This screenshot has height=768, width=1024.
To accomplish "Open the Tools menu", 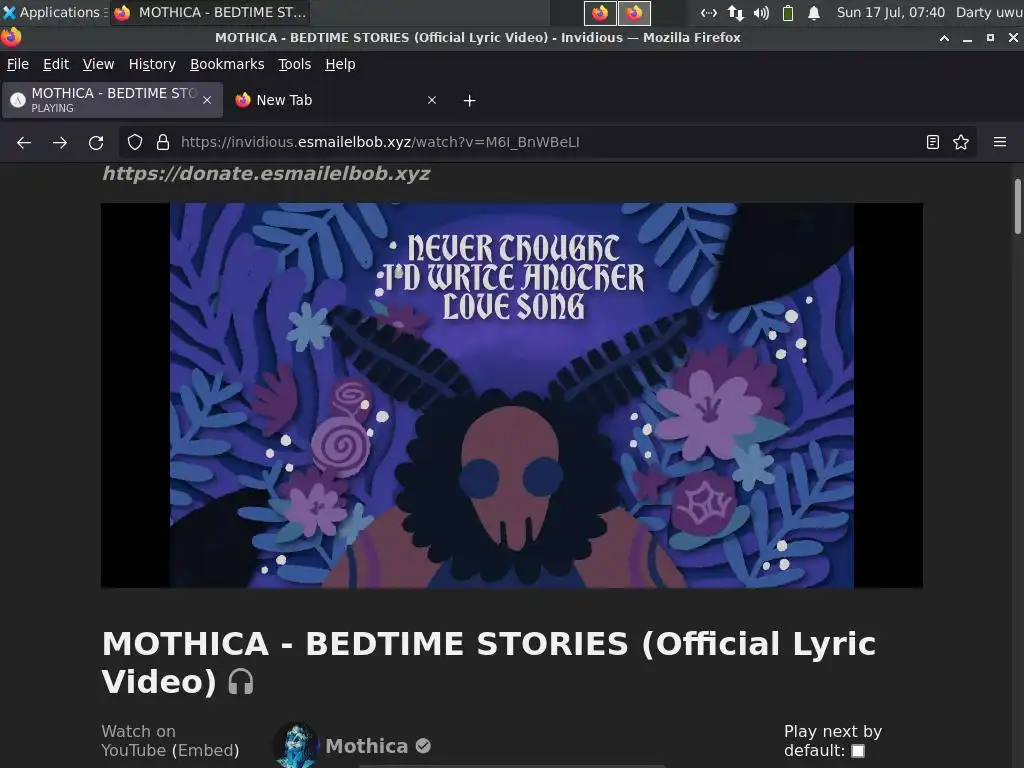I will (295, 64).
